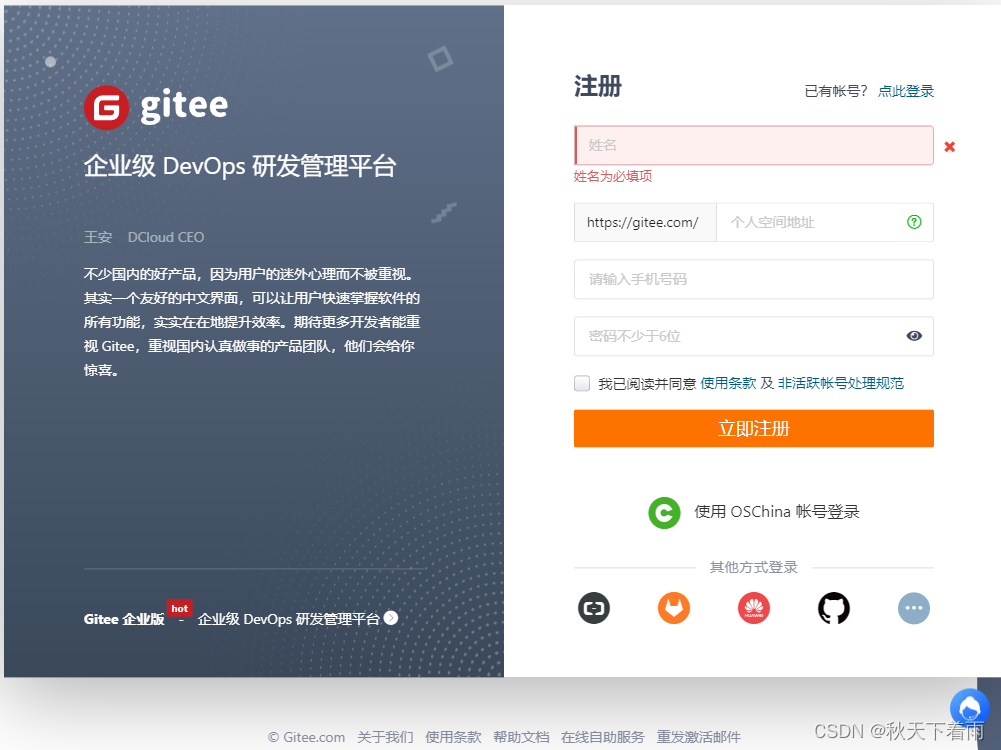
Task: Click the OSChina green logo icon
Action: [664, 513]
